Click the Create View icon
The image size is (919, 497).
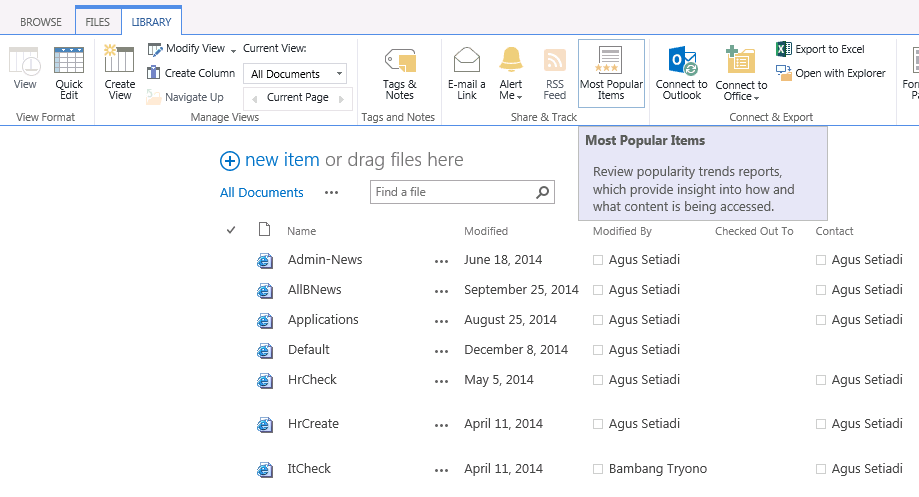click(120, 74)
